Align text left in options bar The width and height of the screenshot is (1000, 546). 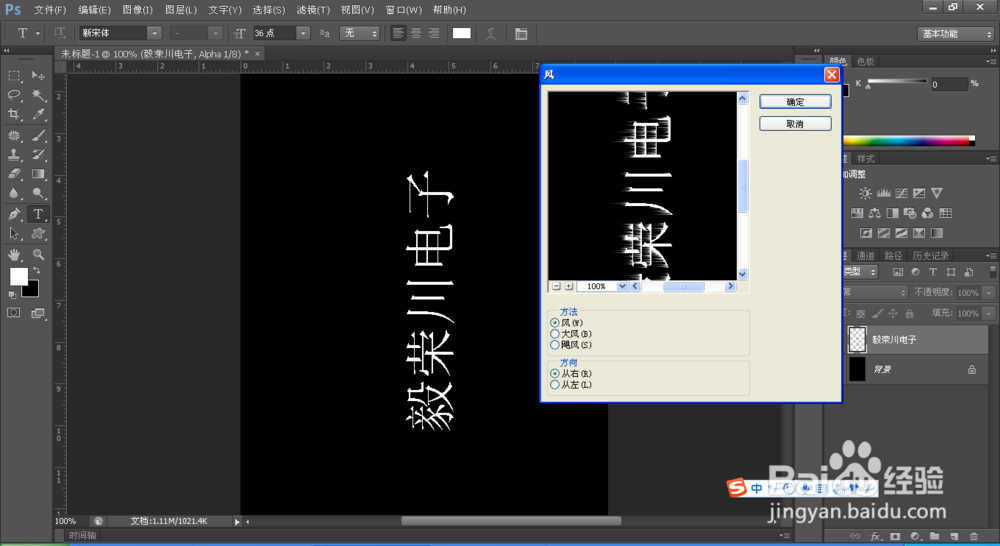point(398,33)
